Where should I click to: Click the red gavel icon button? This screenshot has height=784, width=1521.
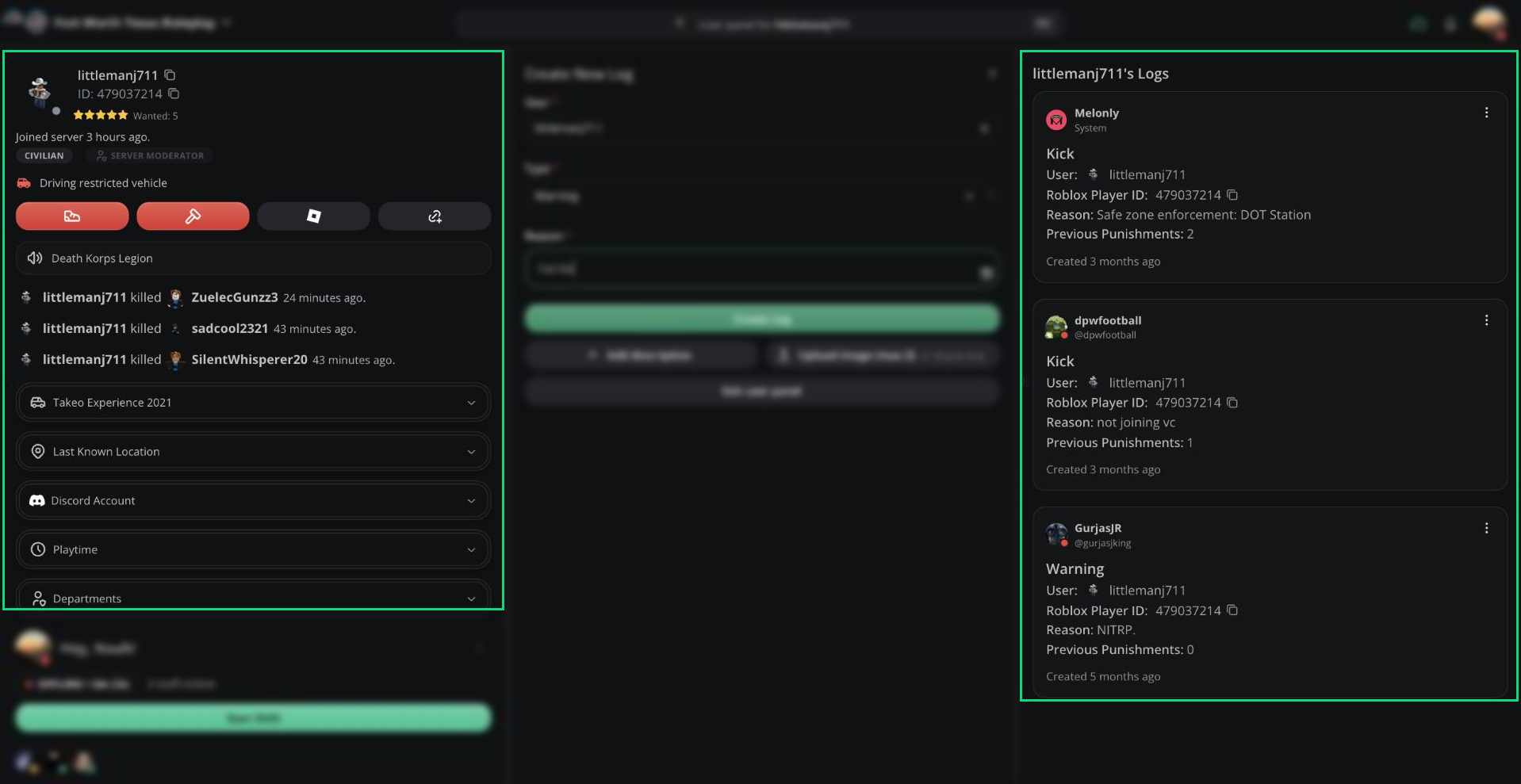tap(193, 216)
